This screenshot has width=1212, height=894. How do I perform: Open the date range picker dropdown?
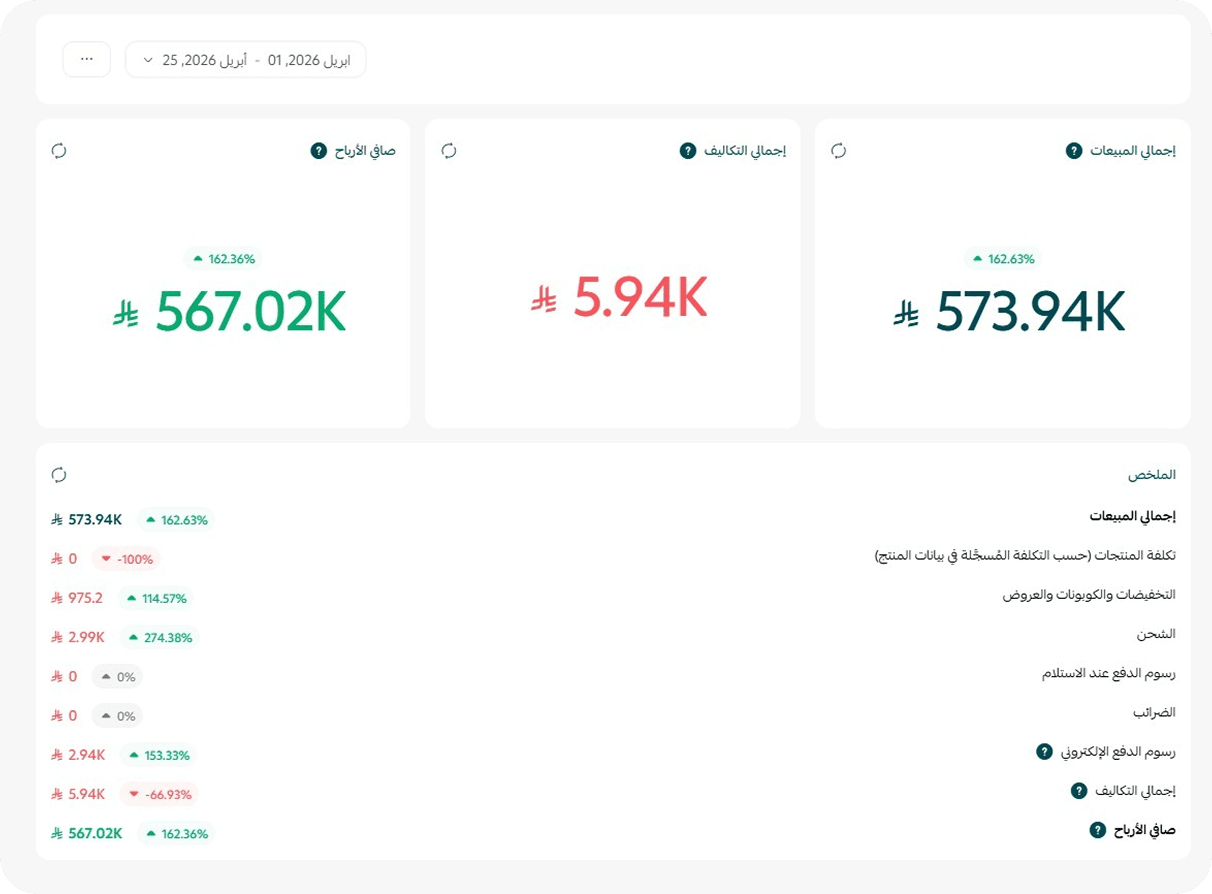pyautogui.click(x=246, y=59)
